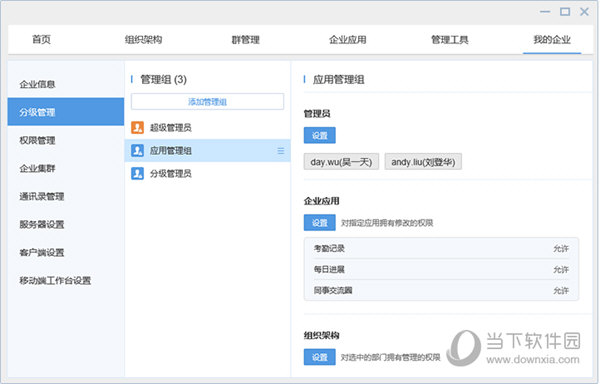
Task: Maximize the window
Action: pos(565,12)
